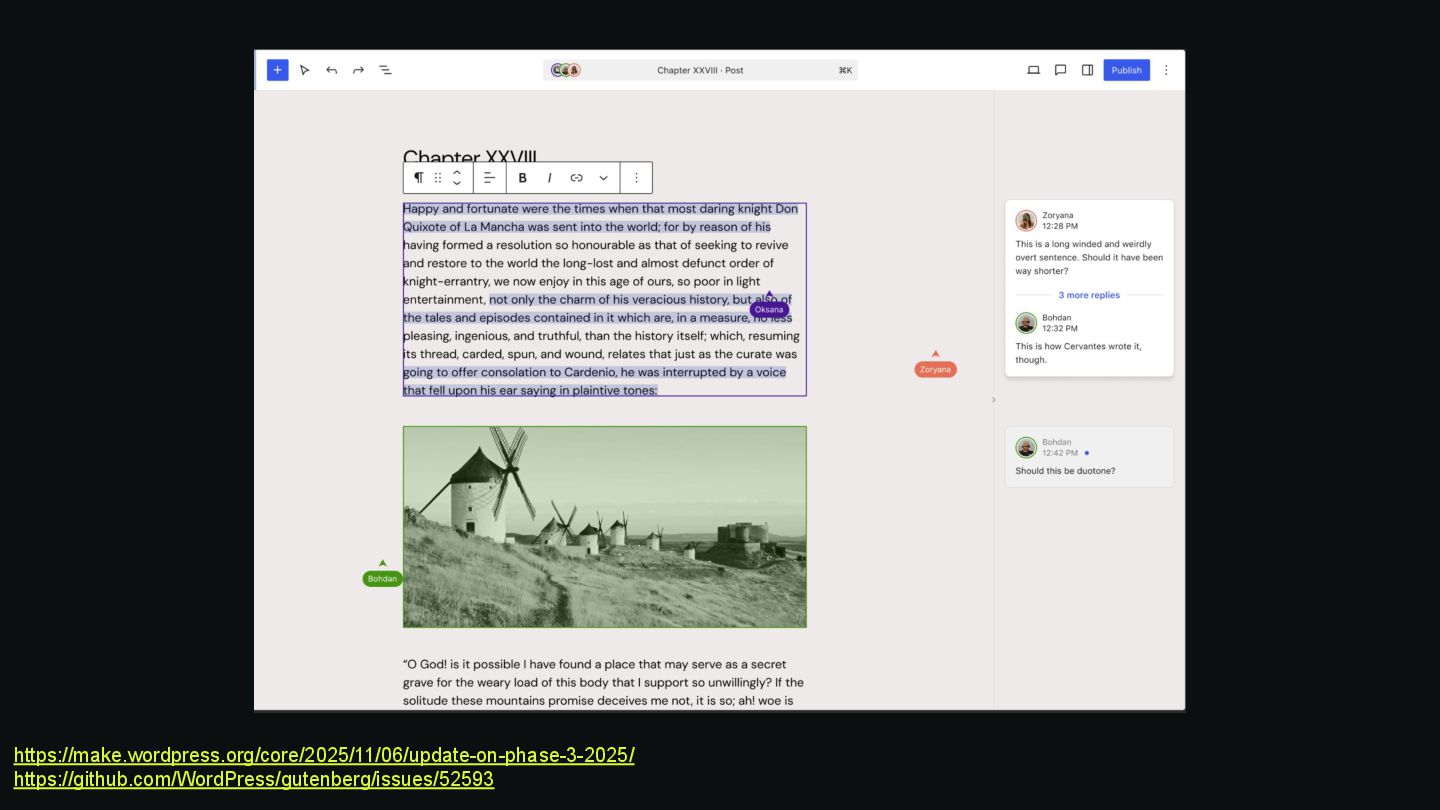1440x810 pixels.
Task: Change paragraph block type icon
Action: click(x=419, y=178)
